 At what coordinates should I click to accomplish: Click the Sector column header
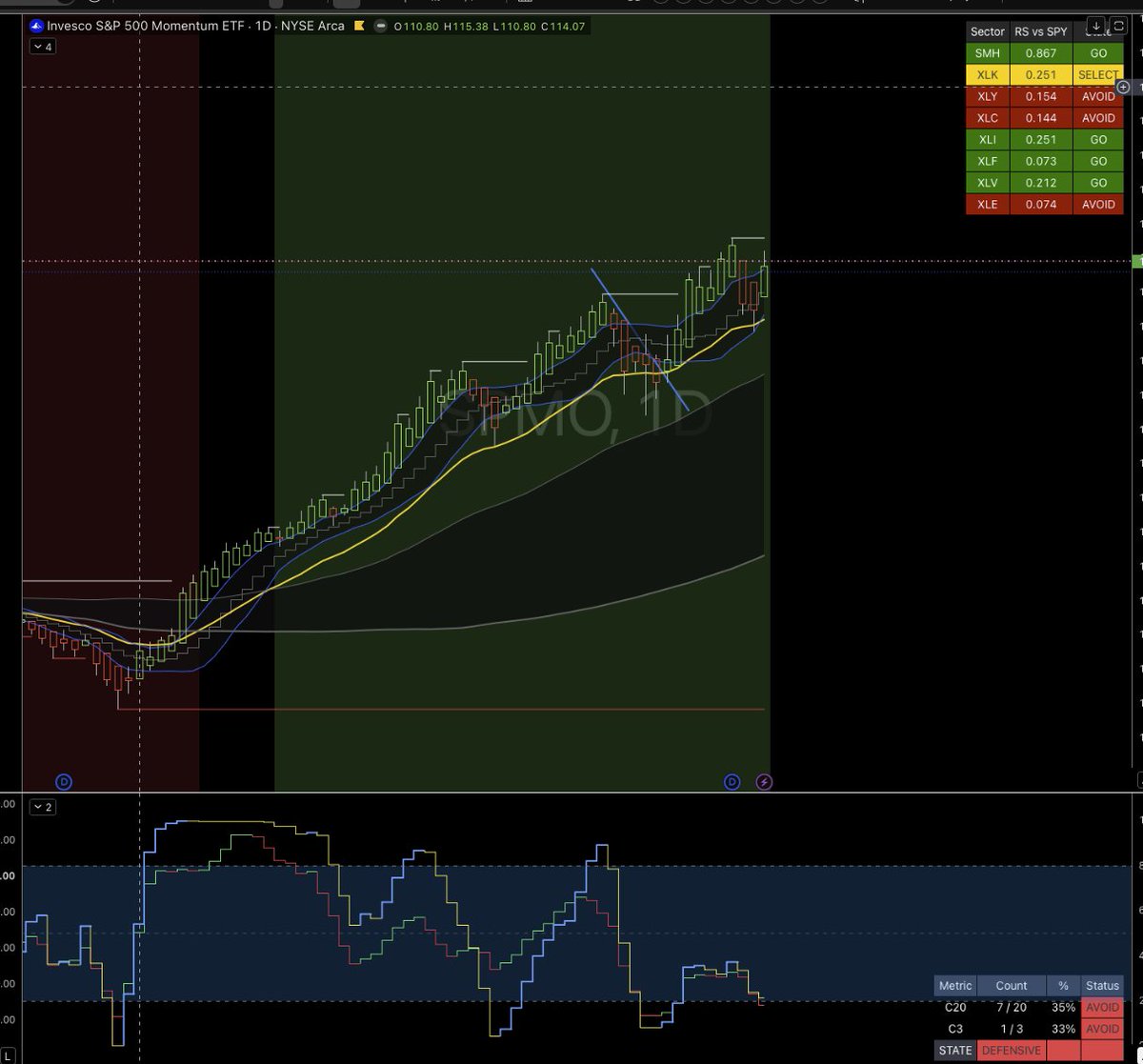click(x=988, y=31)
